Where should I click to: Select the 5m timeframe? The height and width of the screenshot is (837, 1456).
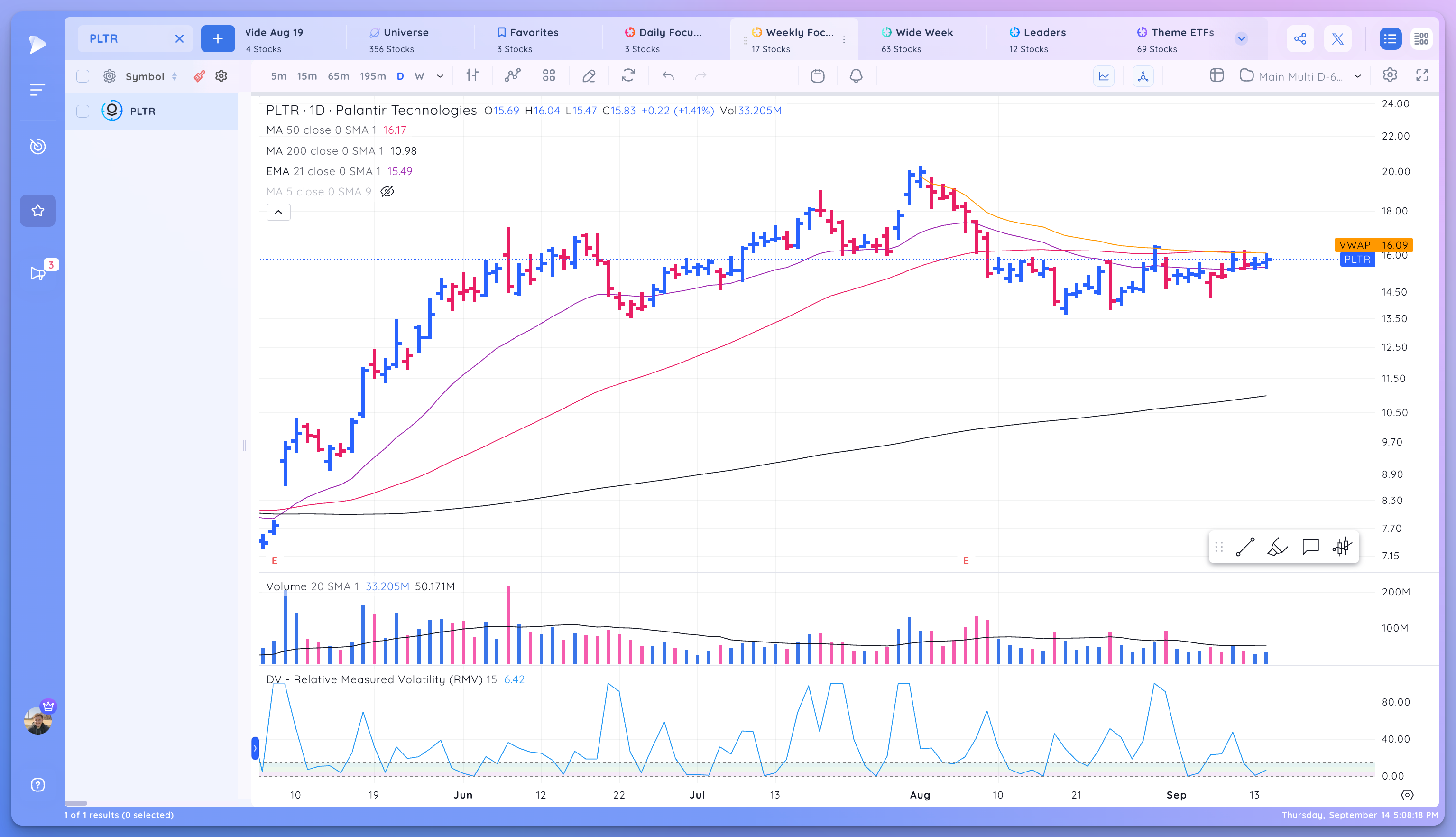[x=279, y=76]
